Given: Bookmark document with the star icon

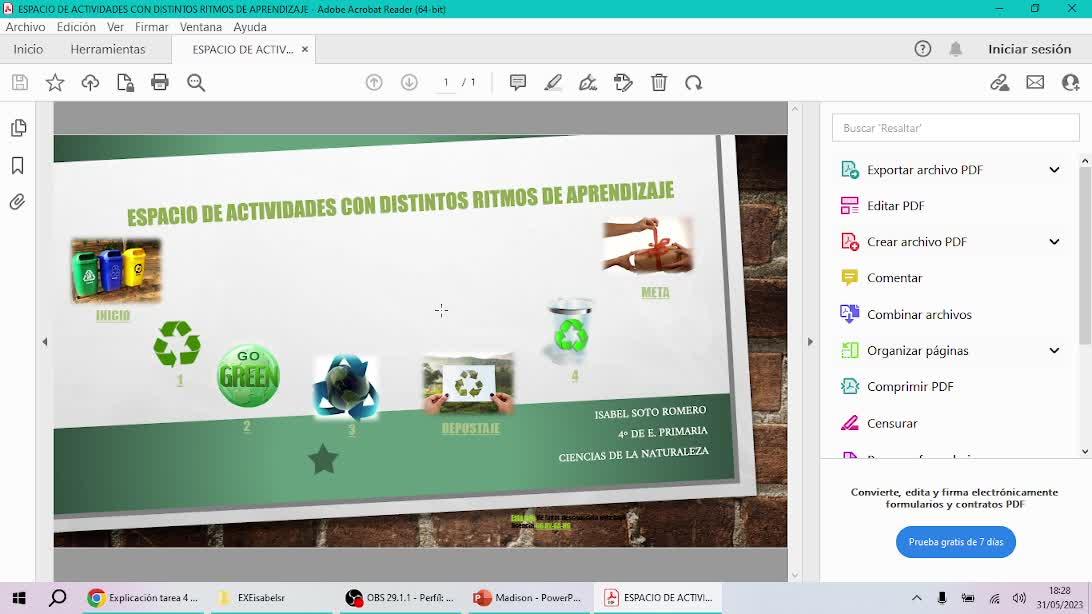Looking at the screenshot, I should point(55,83).
